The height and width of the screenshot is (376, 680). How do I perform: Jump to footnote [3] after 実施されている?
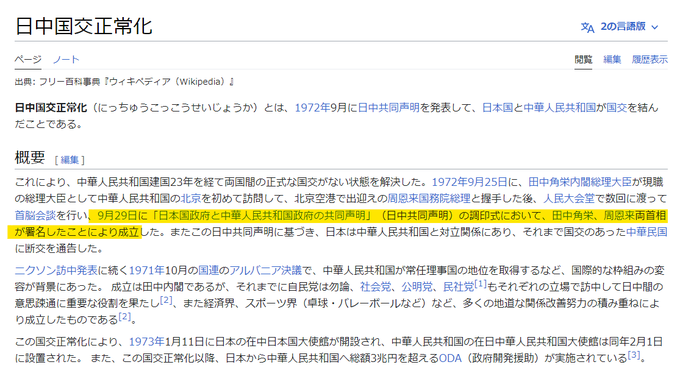pyautogui.click(x=634, y=355)
